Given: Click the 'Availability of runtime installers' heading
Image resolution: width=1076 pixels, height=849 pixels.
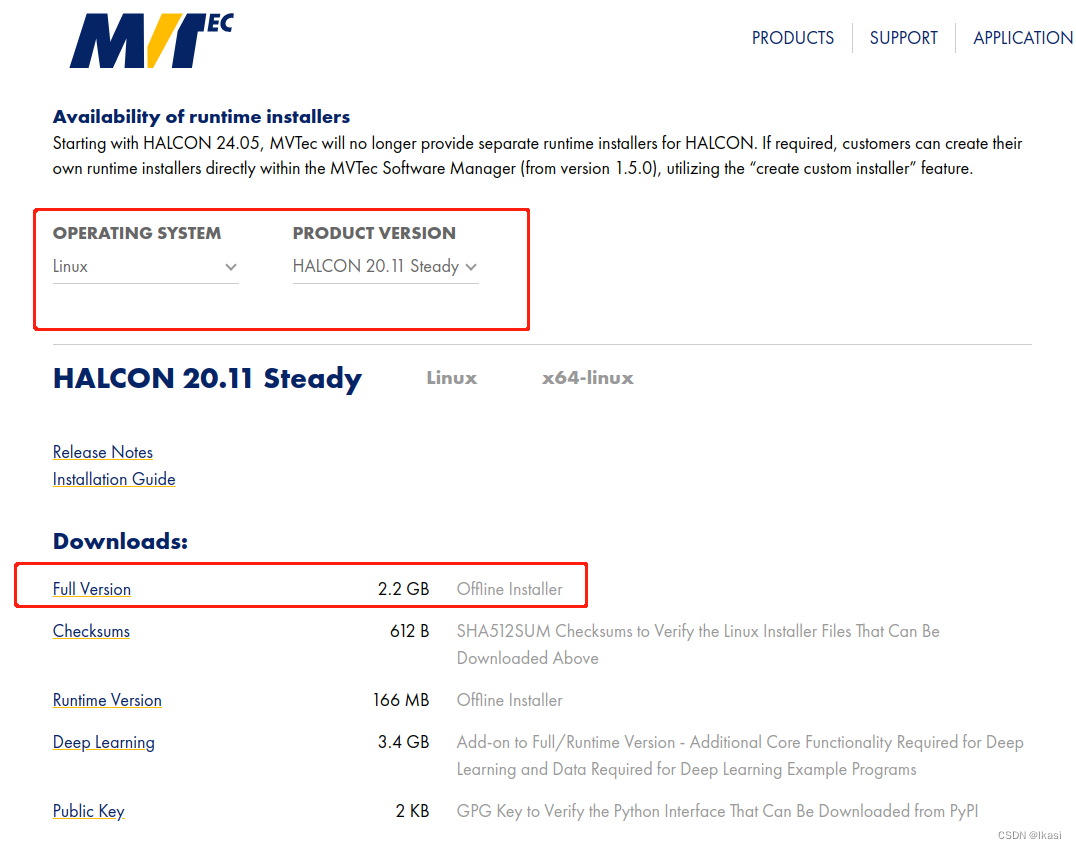Looking at the screenshot, I should 201,117.
